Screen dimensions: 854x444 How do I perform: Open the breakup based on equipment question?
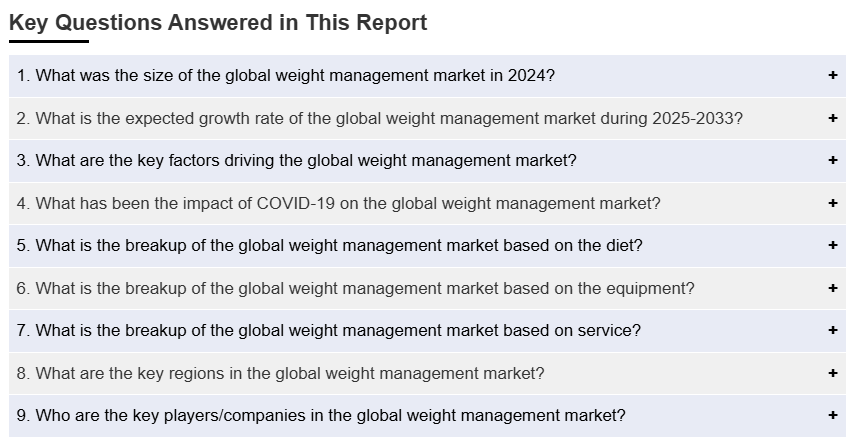[x=356, y=288]
